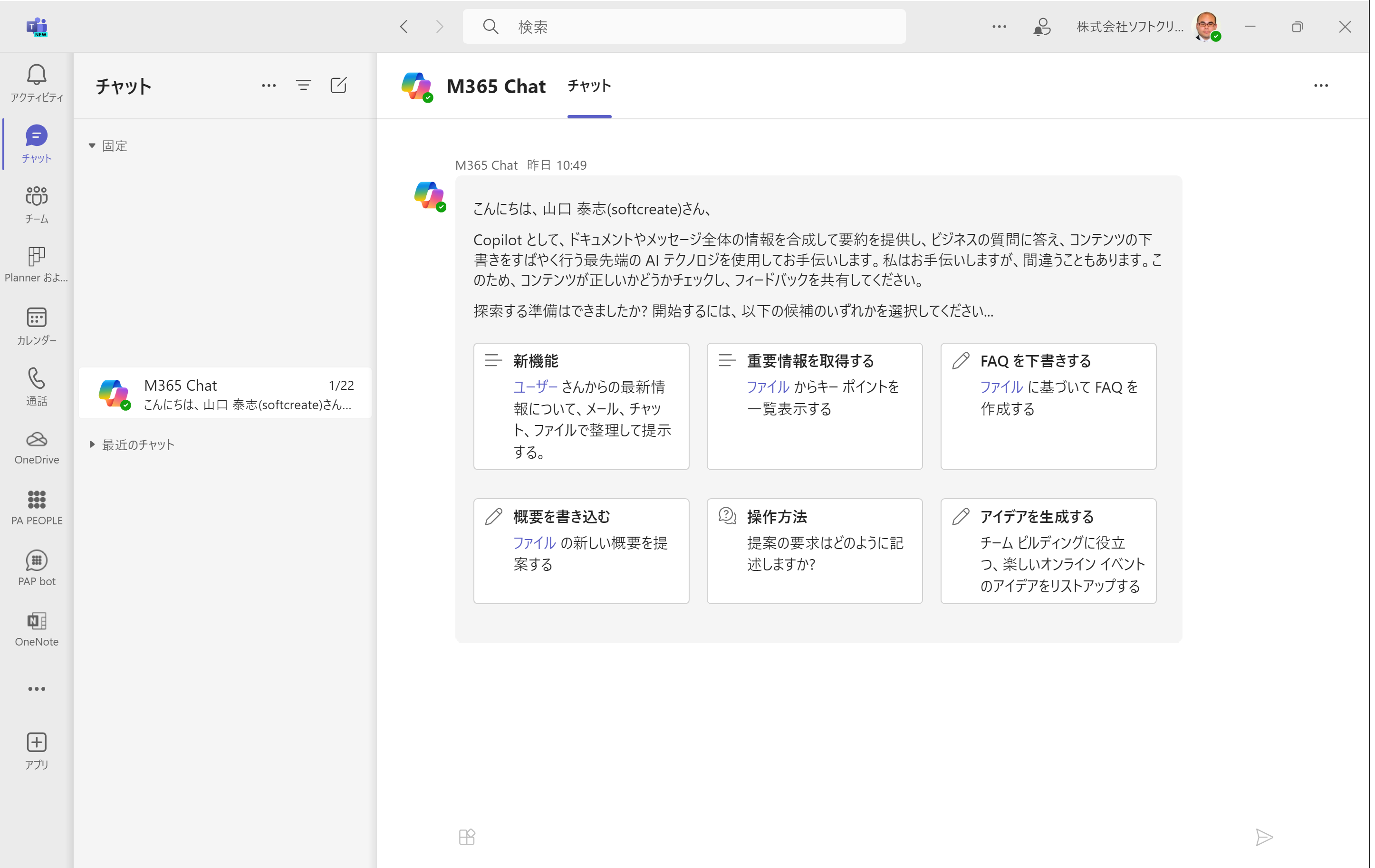Toggle the filter icon in チャット list
This screenshot has height=868, width=1375.
click(303, 86)
